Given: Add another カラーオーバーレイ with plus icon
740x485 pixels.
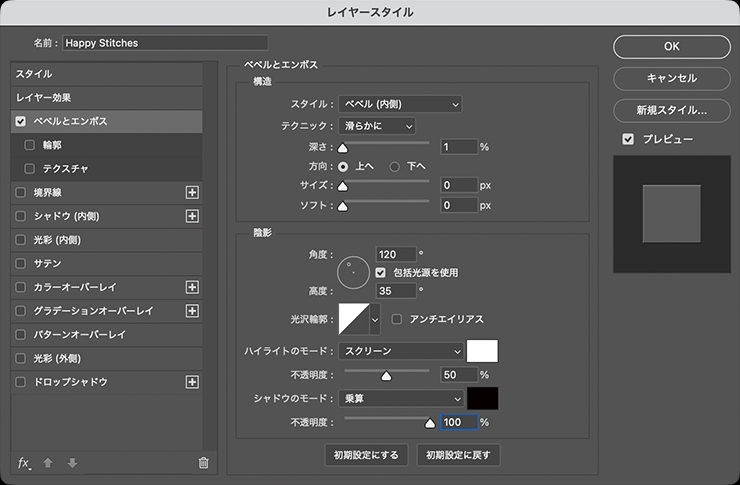Looking at the screenshot, I should [193, 287].
